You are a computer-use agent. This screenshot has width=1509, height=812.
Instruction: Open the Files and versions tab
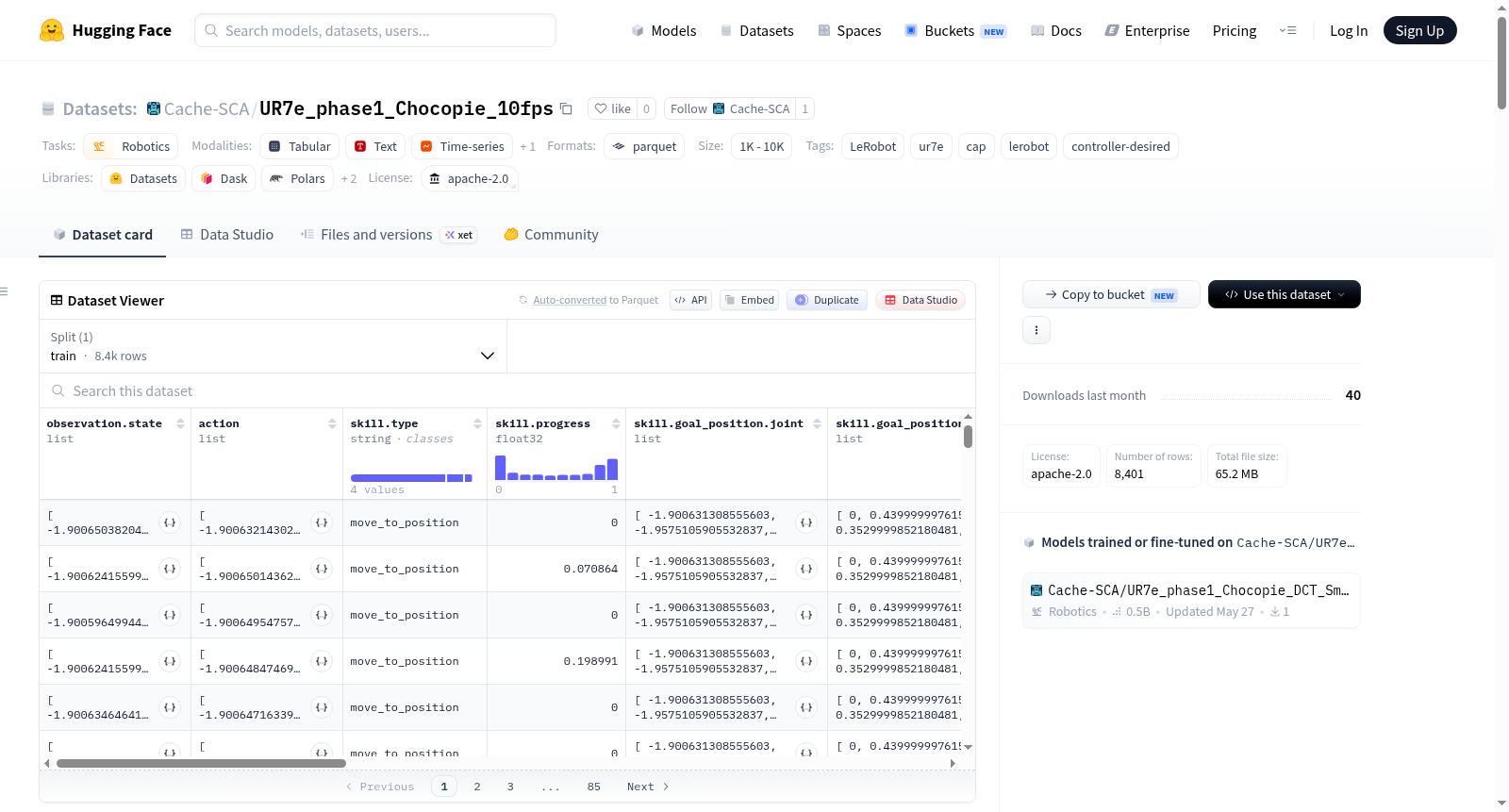[x=389, y=235]
